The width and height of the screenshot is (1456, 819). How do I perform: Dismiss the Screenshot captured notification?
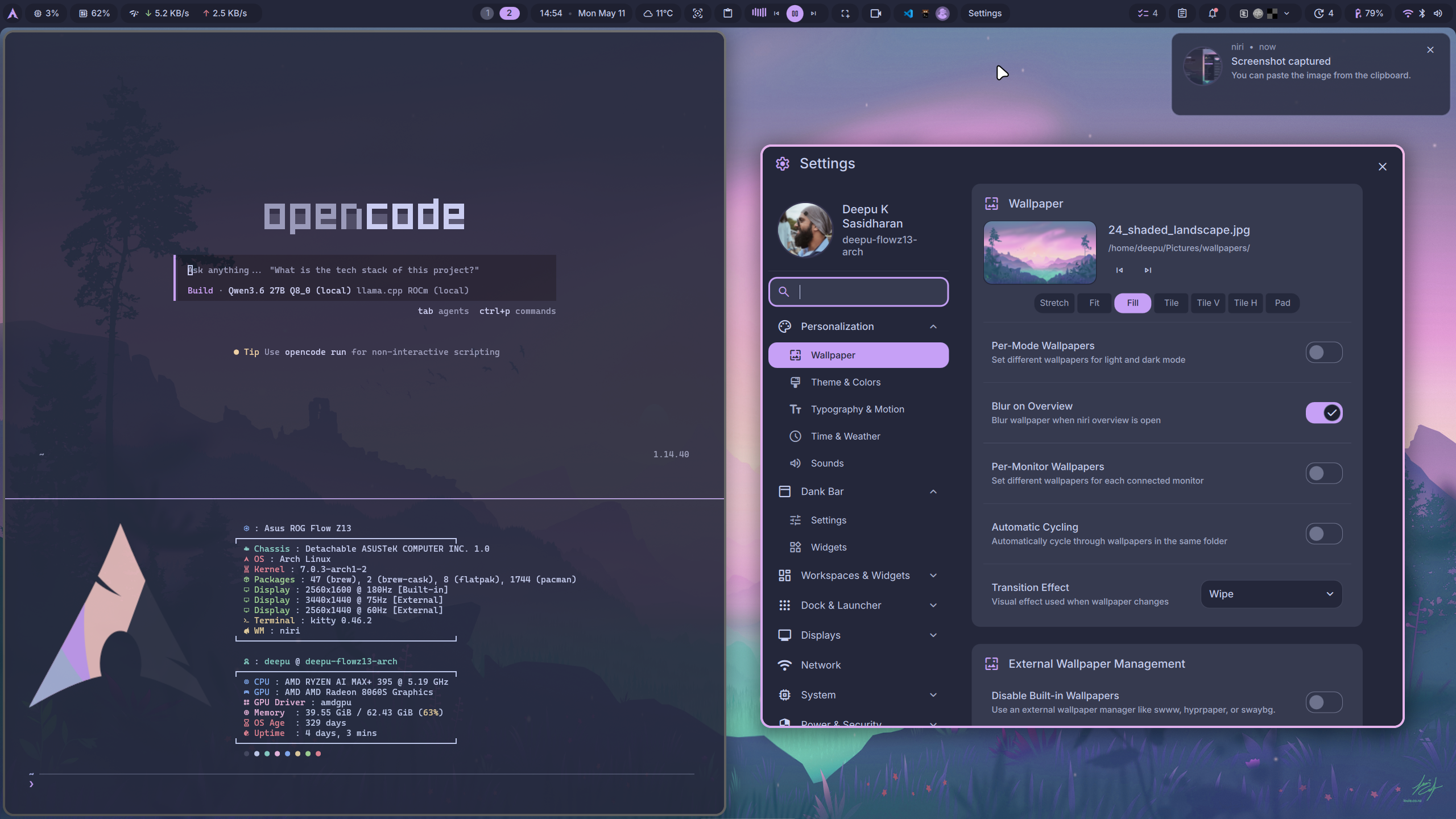tap(1430, 50)
